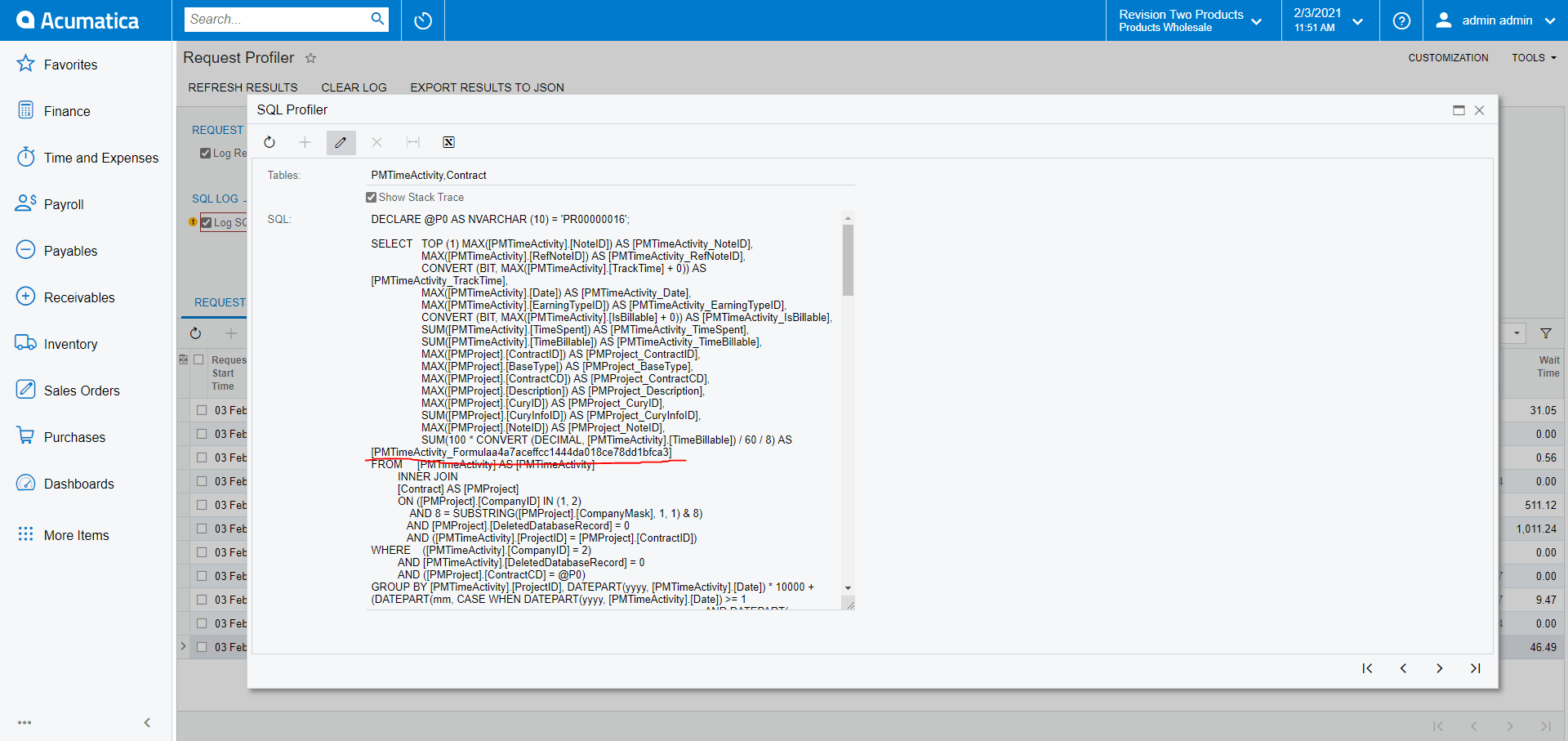This screenshot has height=741, width=1568.
Task: Click the Refresh icon in SQL Profiler toolbar
Action: pyautogui.click(x=269, y=142)
